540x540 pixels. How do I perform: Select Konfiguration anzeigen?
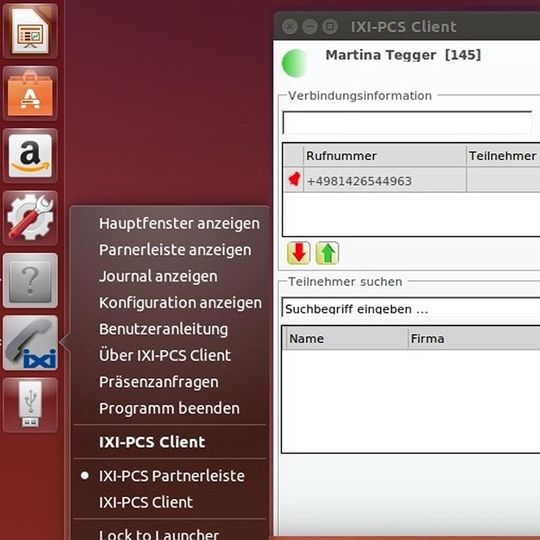pyautogui.click(x=180, y=303)
